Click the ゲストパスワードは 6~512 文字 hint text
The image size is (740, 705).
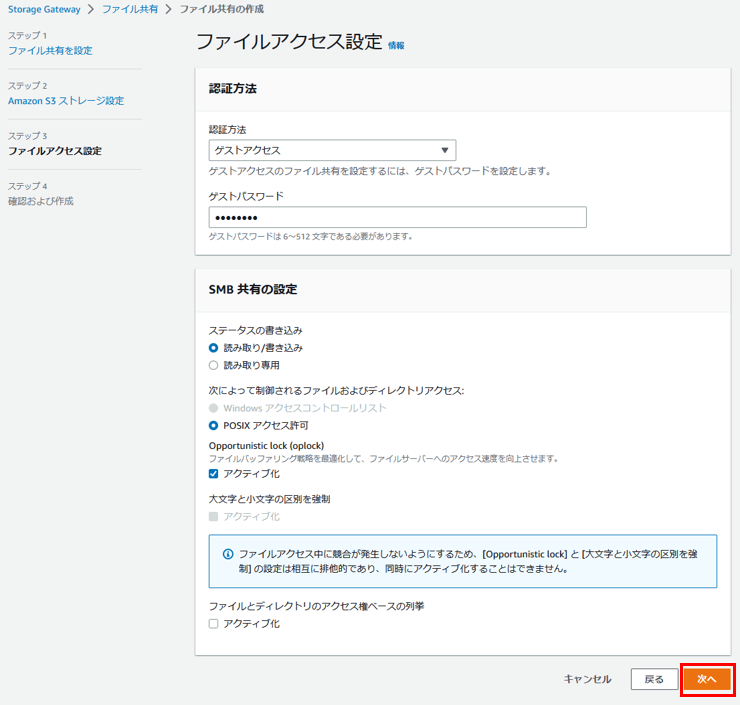pos(311,236)
